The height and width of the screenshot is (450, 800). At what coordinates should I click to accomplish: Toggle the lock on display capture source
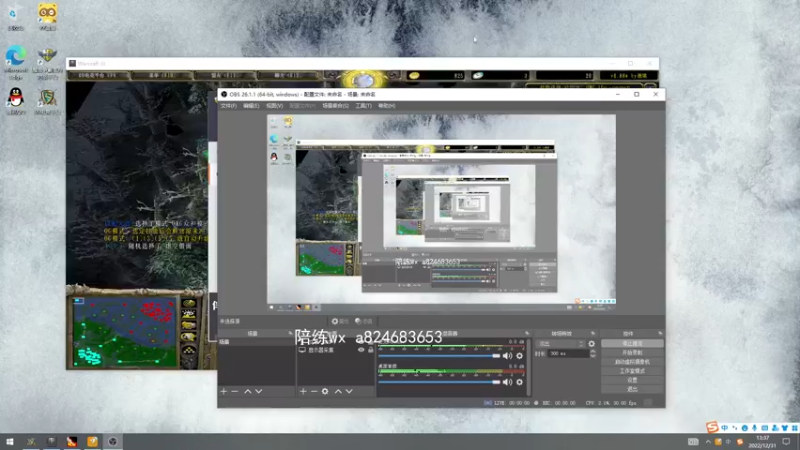(x=371, y=350)
